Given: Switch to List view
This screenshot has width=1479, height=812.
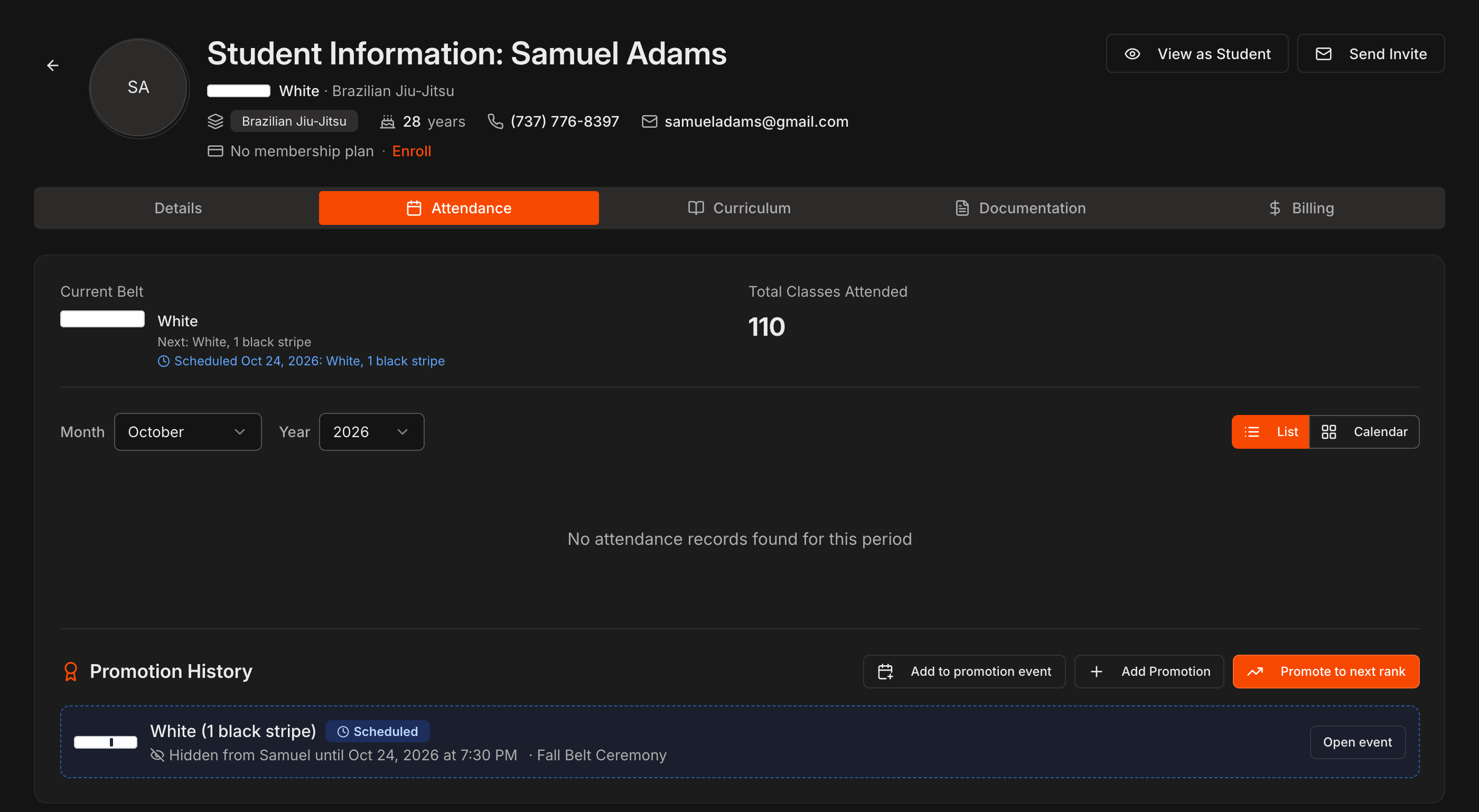Looking at the screenshot, I should (x=1270, y=431).
